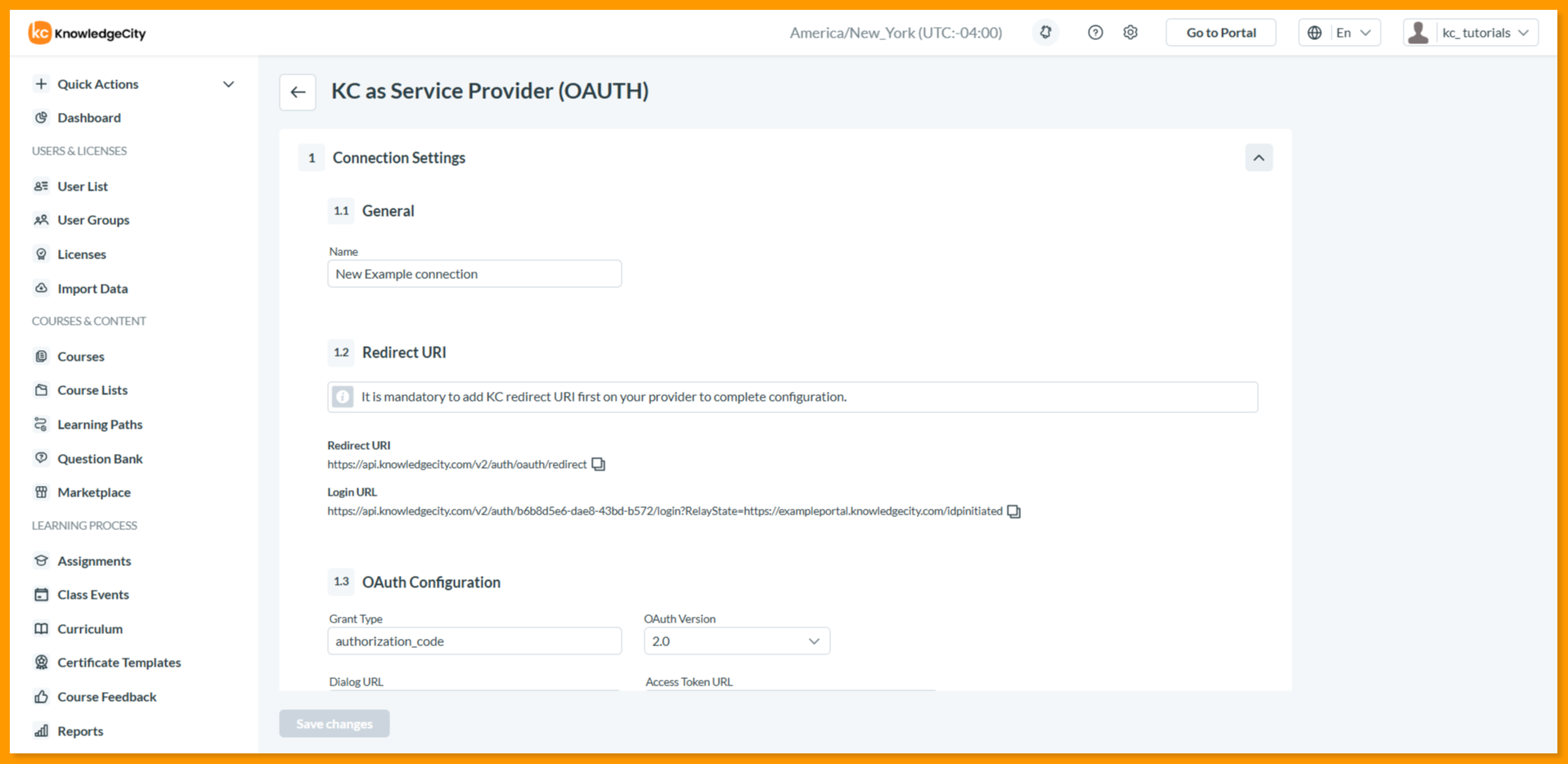1568x764 pixels.
Task: Click the Dashboard sidebar icon
Action: 41,118
